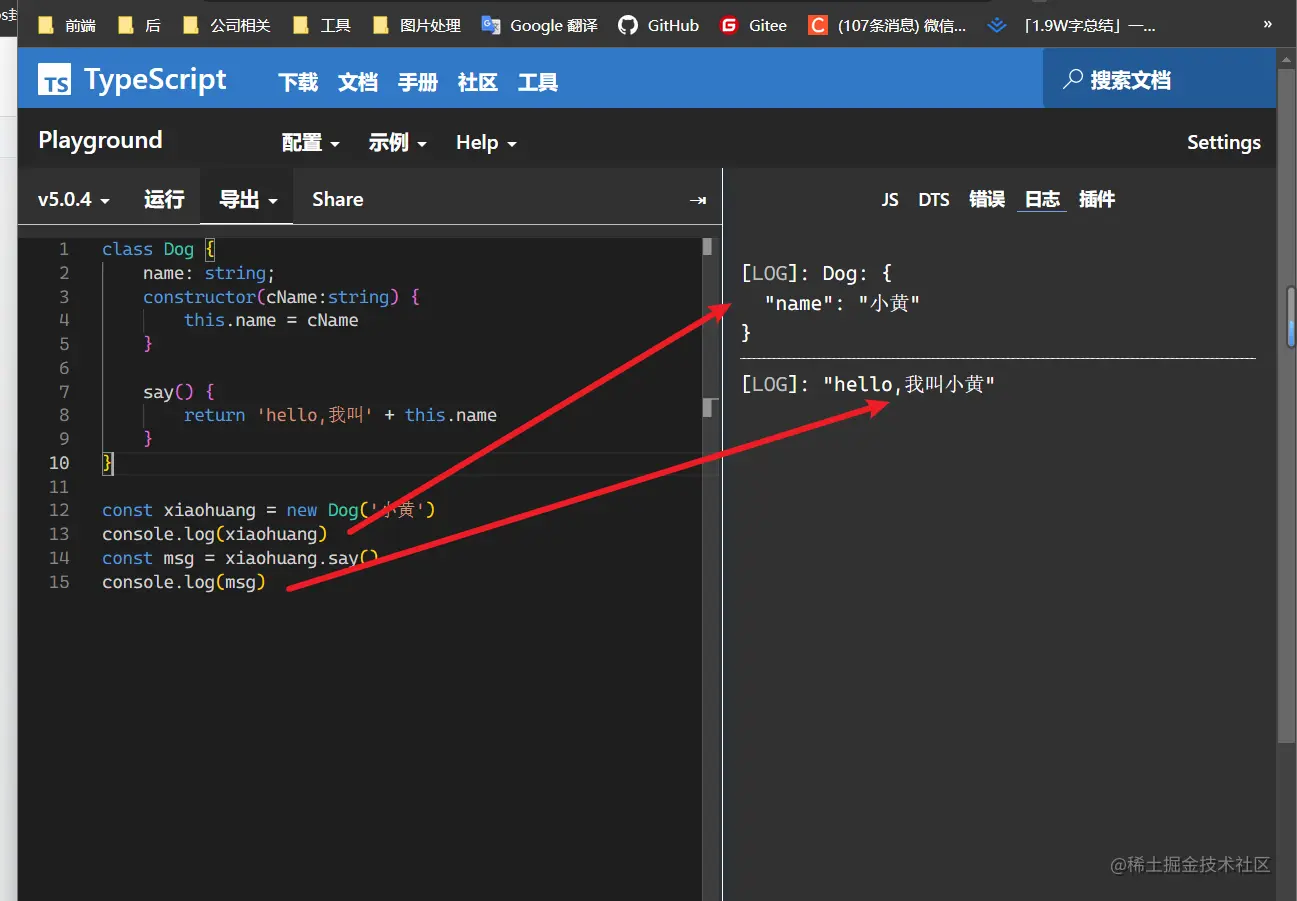Open the 后 bookmark folder
The height and width of the screenshot is (901, 1297).
pyautogui.click(x=139, y=25)
